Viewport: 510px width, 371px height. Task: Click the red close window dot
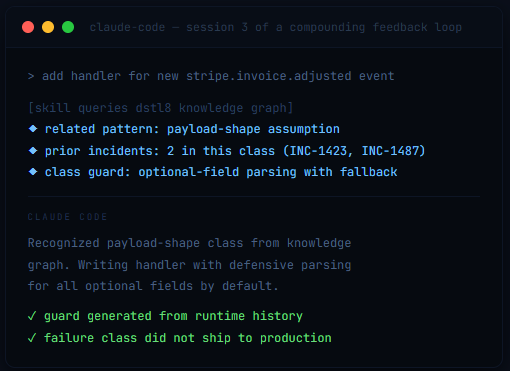[28, 27]
